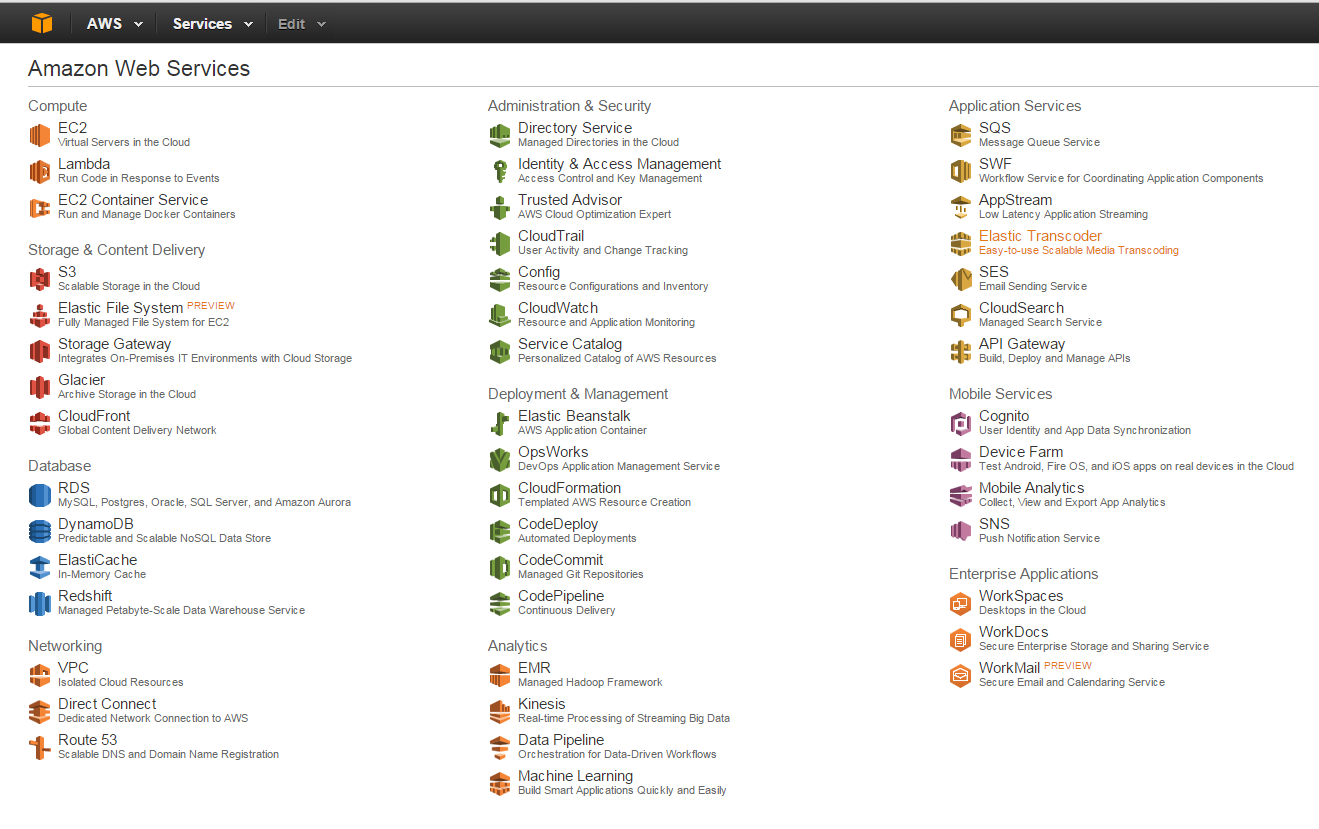
Task: Click the AWS orange cube logo
Action: (x=41, y=23)
